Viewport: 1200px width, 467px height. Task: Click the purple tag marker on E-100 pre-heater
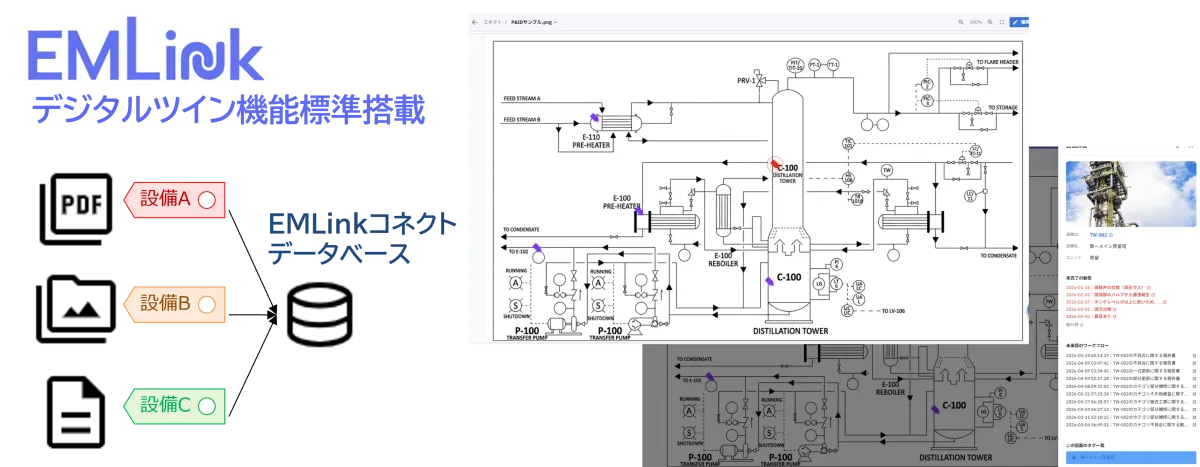pos(635,200)
